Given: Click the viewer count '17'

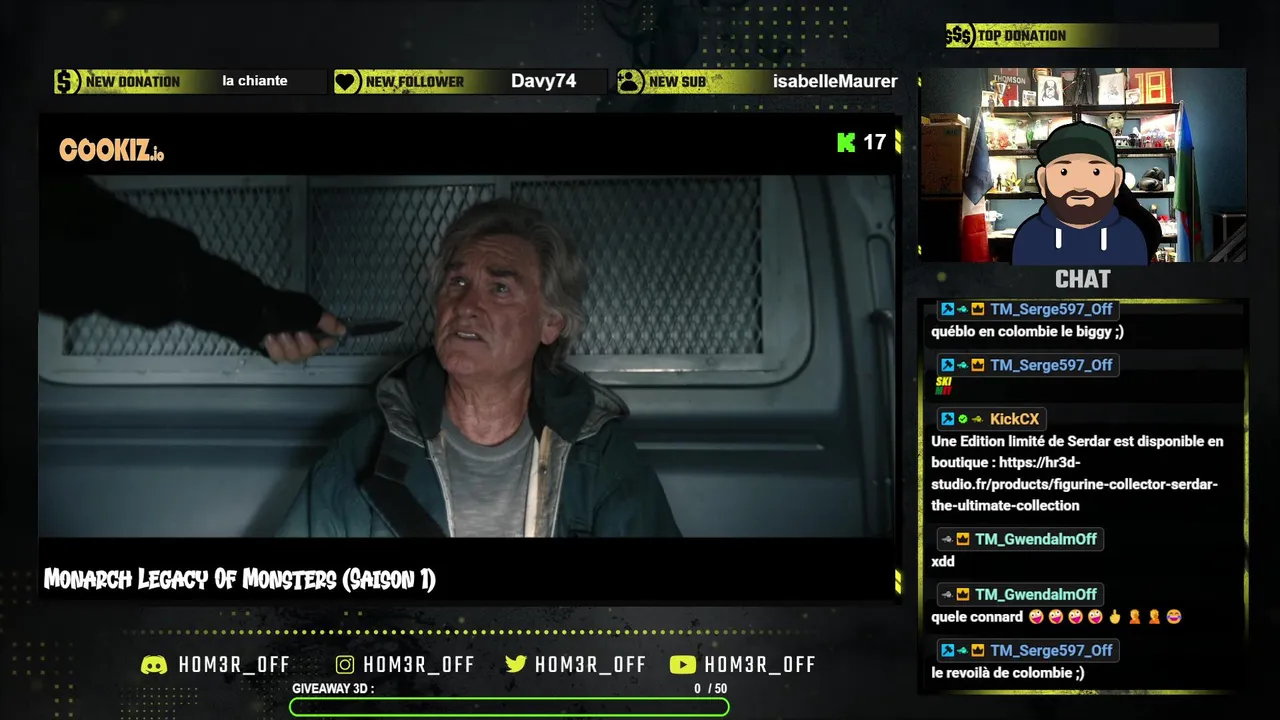Looking at the screenshot, I should coord(875,142).
